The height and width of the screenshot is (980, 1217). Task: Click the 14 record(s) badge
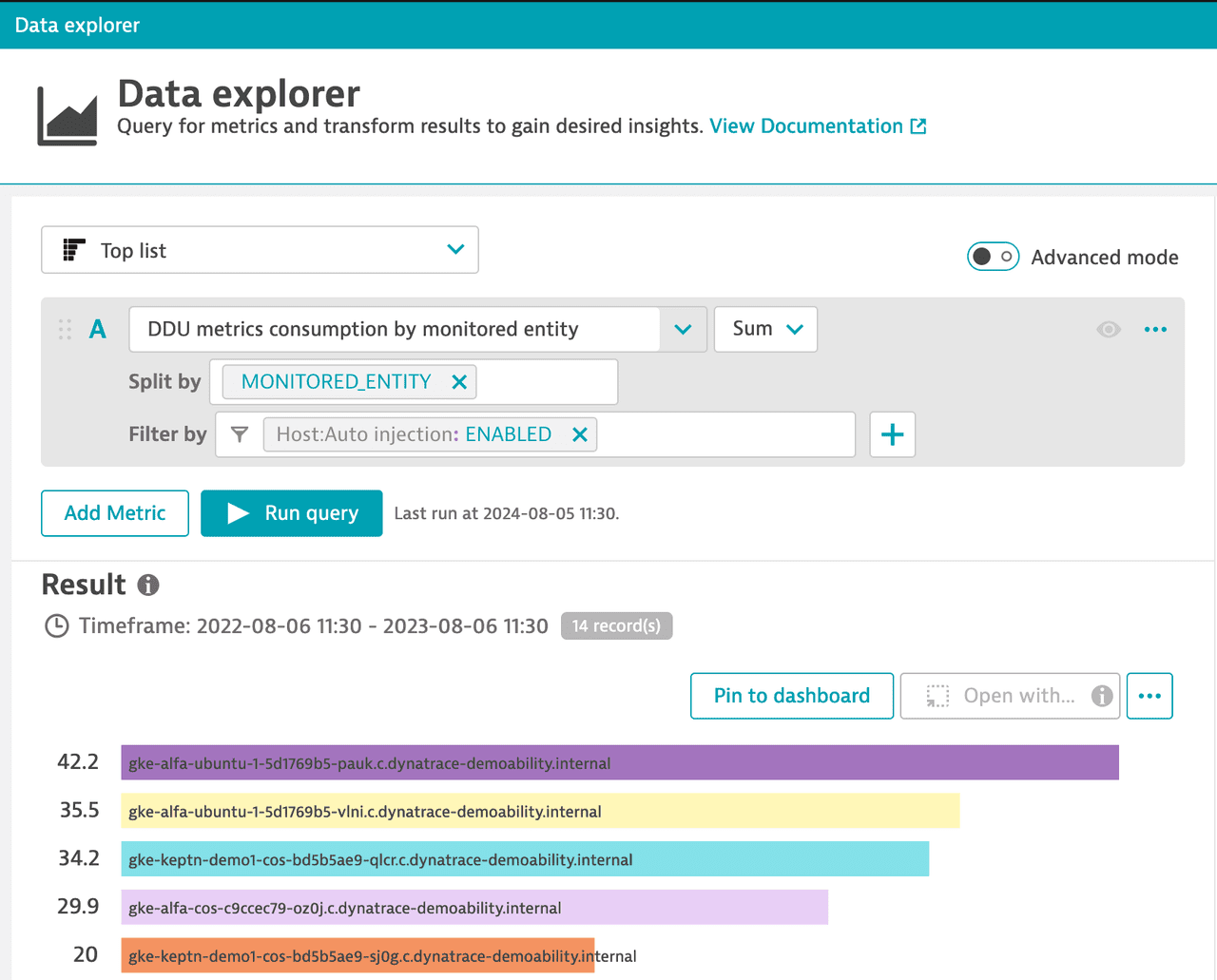tap(616, 625)
